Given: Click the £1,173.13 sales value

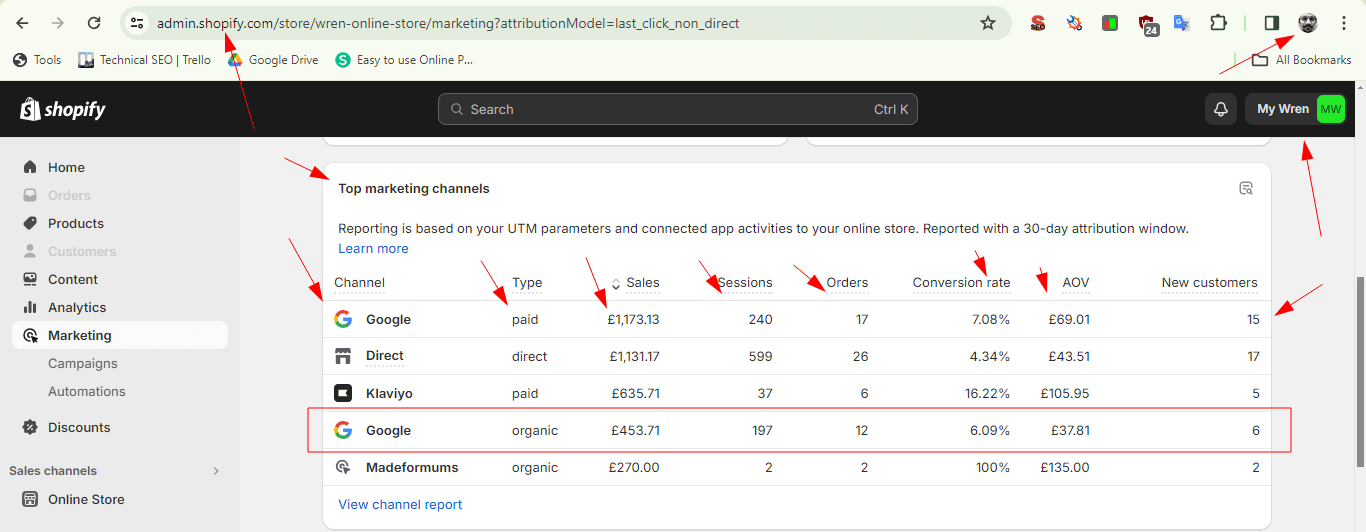Looking at the screenshot, I should click(x=633, y=319).
